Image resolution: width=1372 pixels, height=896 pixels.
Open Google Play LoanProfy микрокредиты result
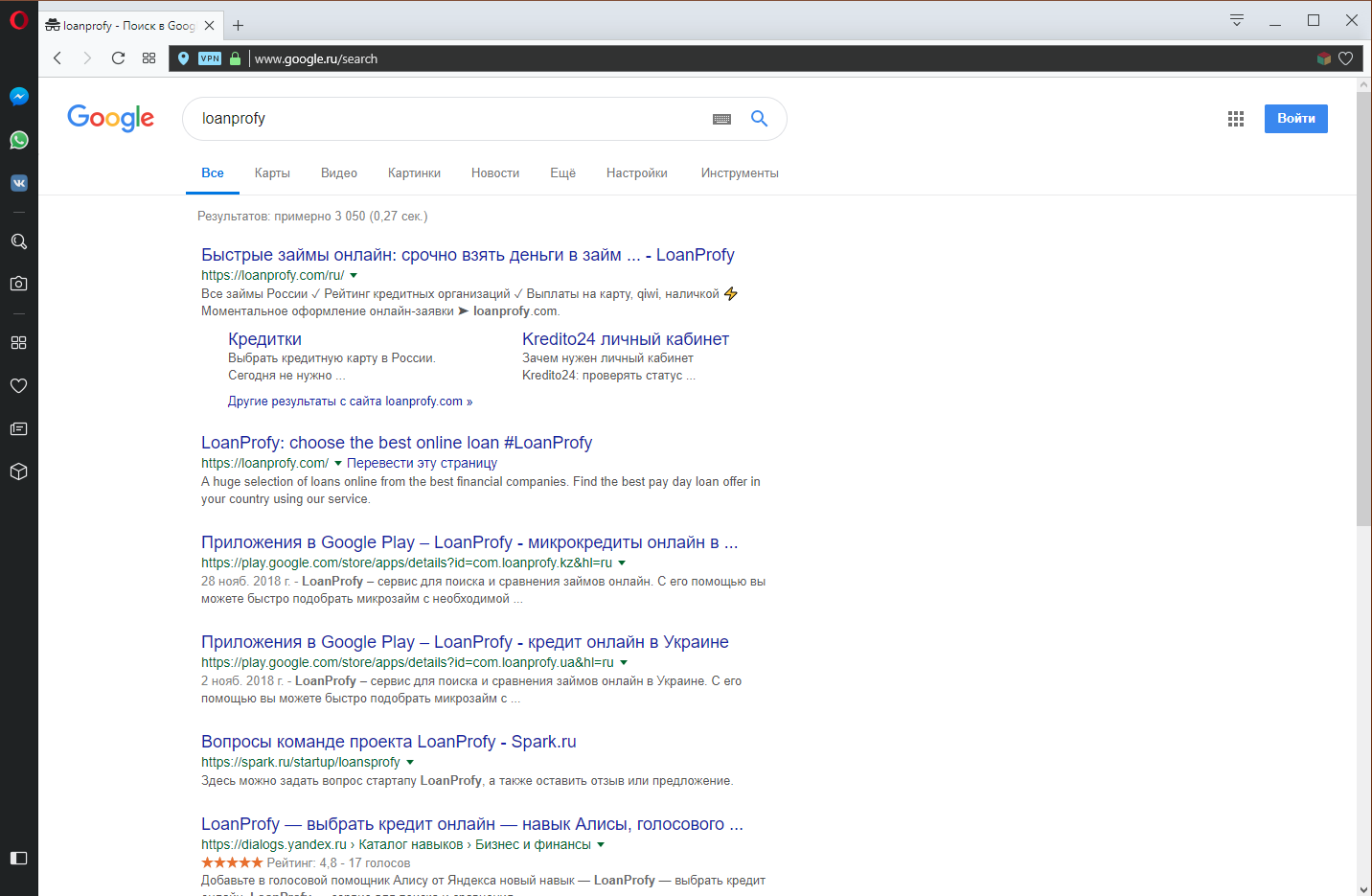pyautogui.click(x=469, y=542)
